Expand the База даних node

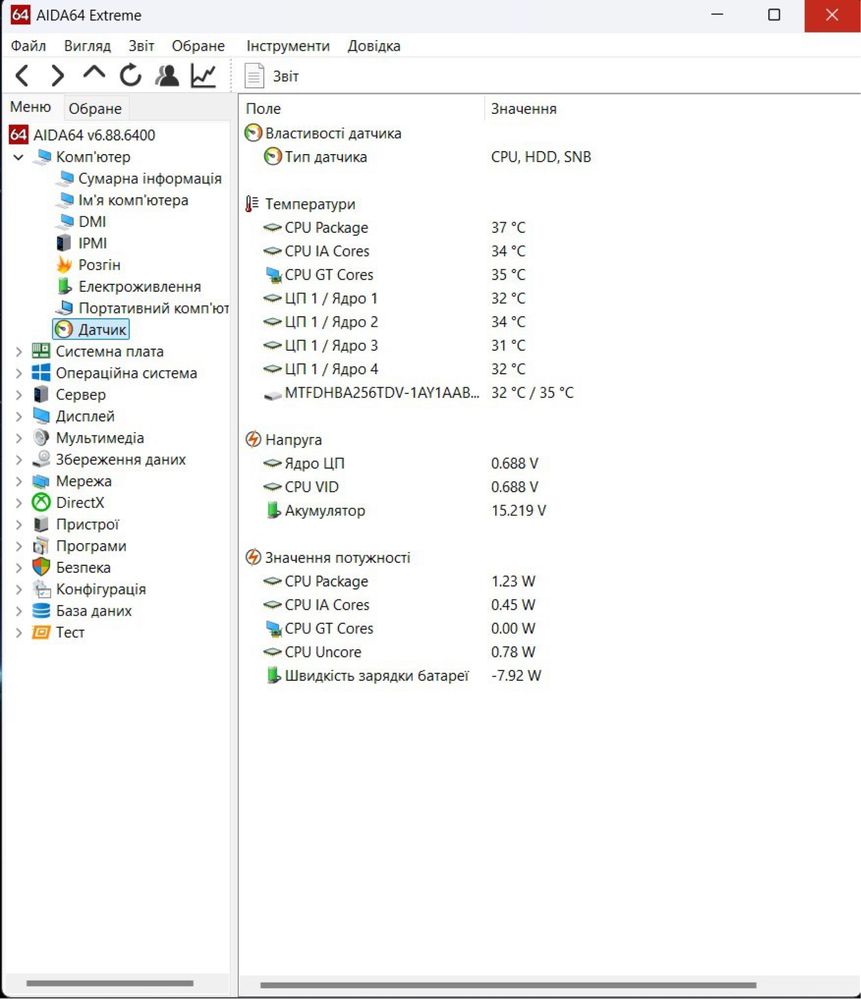point(18,611)
